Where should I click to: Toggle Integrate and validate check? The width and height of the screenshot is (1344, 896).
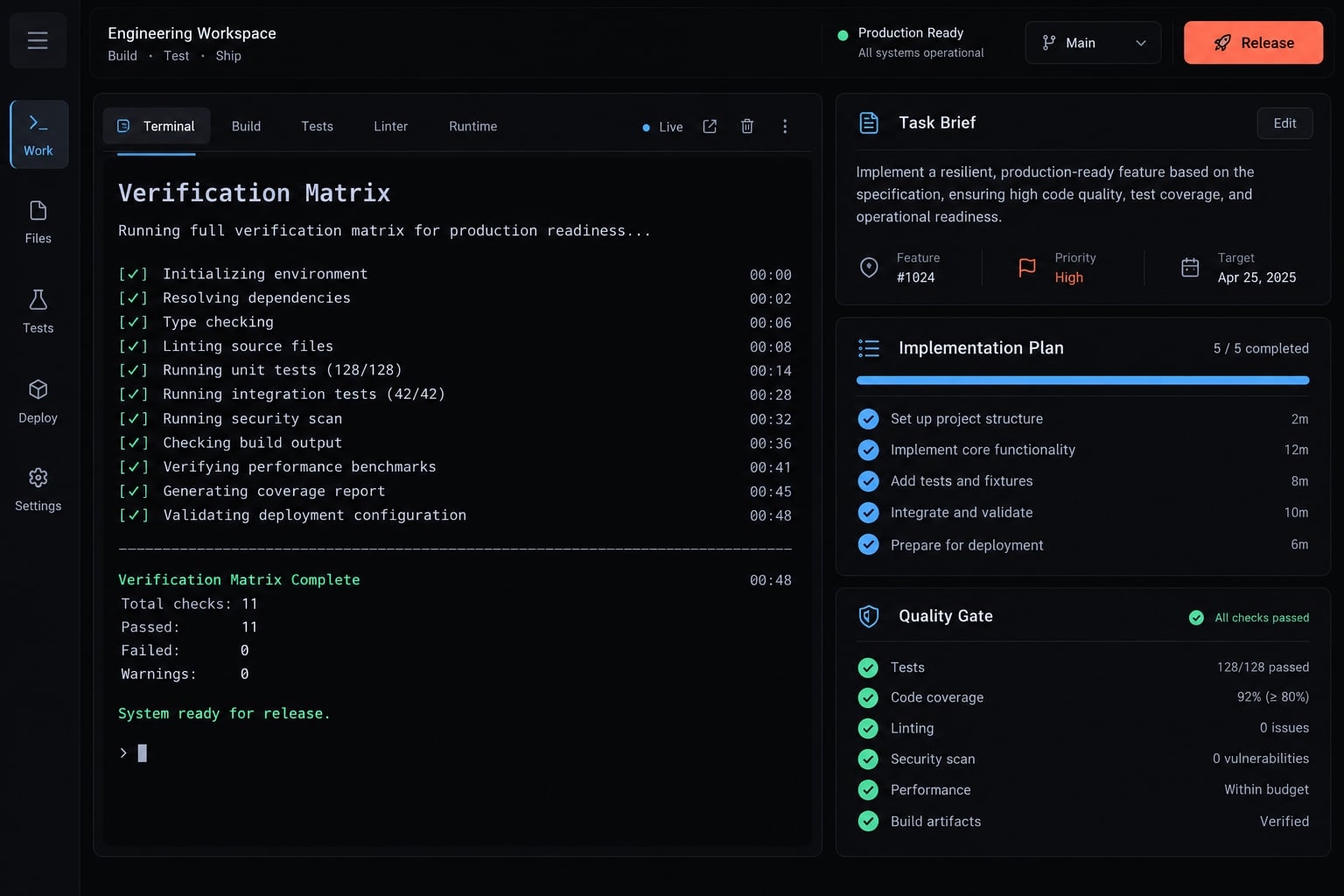(x=868, y=513)
